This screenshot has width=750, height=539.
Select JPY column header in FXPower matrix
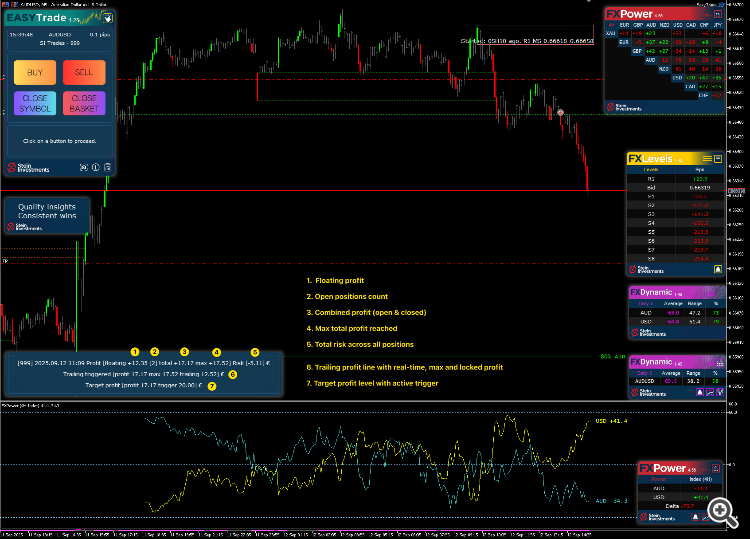coord(717,25)
